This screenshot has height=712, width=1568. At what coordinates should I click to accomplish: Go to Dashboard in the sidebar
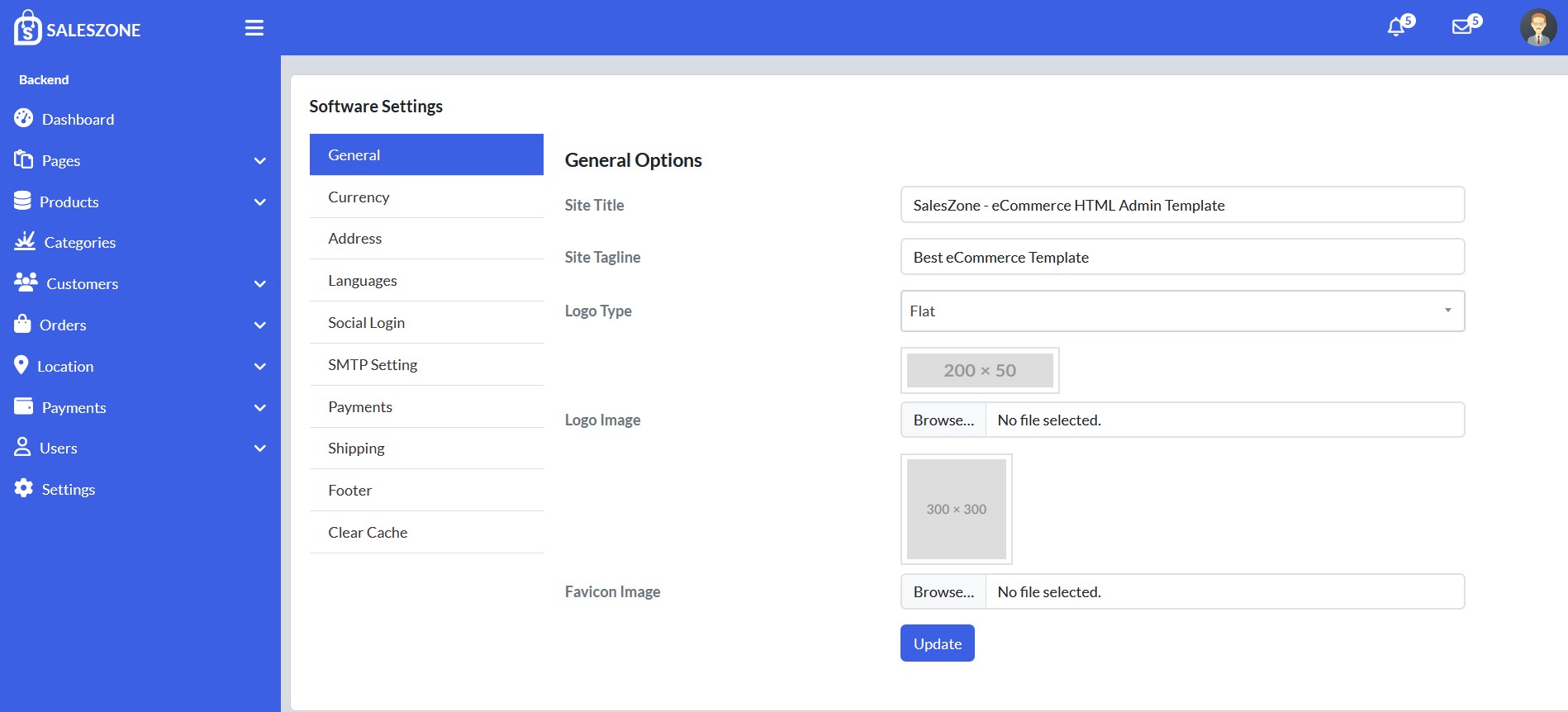click(78, 119)
